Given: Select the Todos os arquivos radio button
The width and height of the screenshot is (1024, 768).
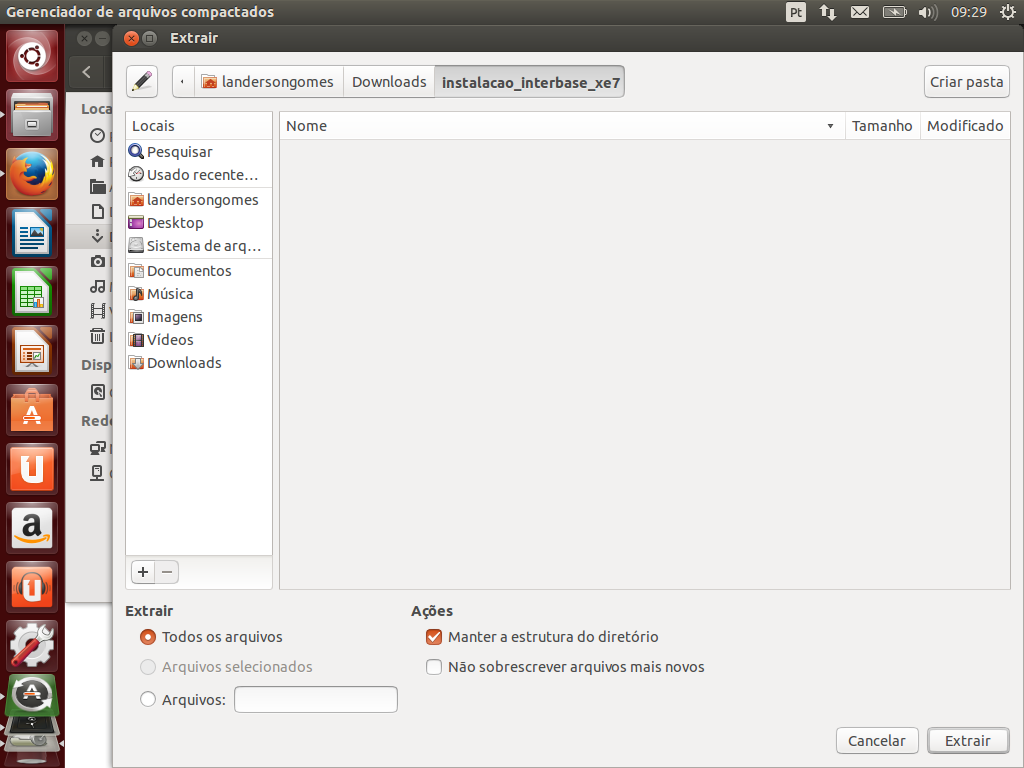Looking at the screenshot, I should (148, 637).
